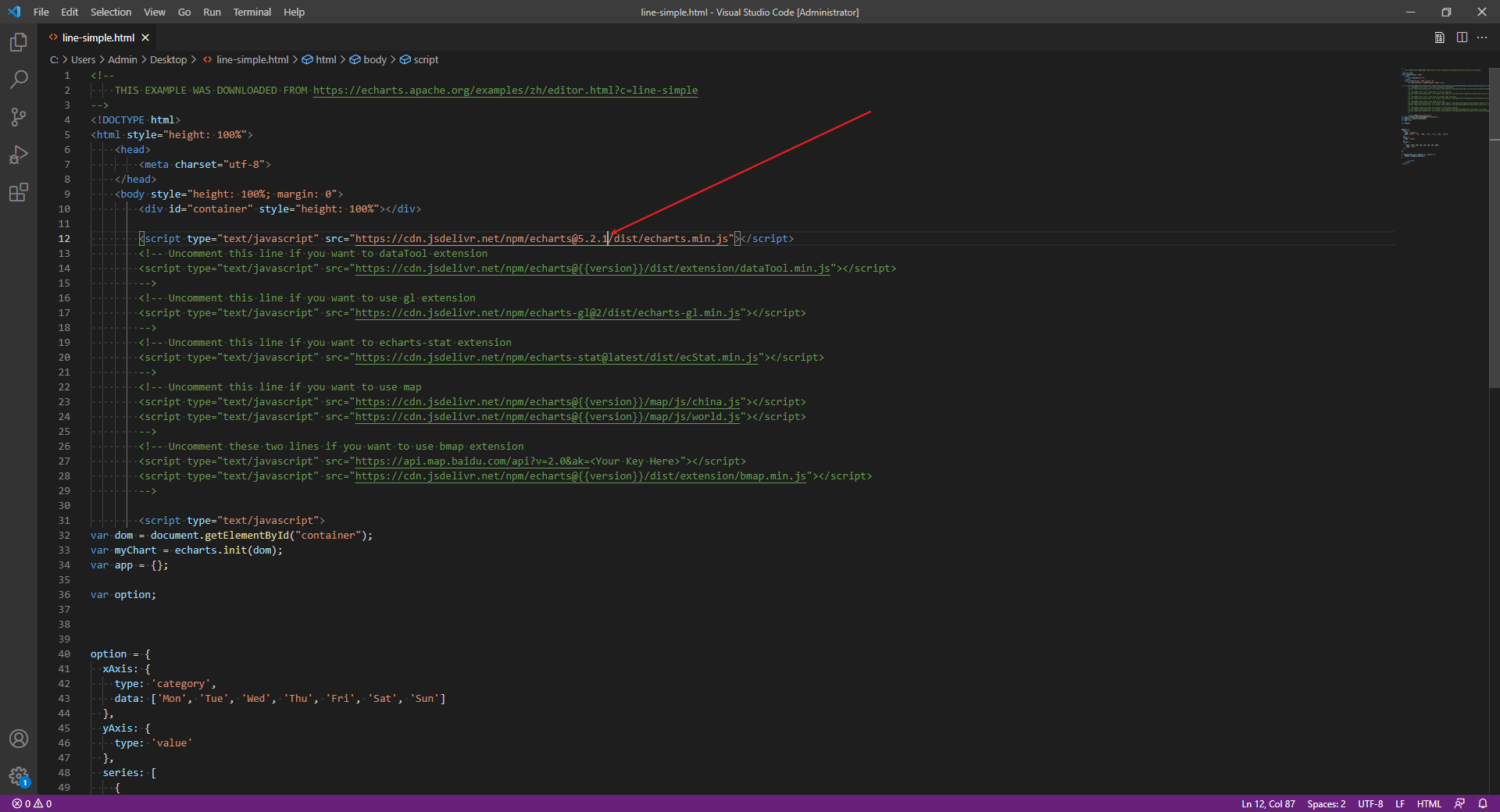The image size is (1500, 812).
Task: Click 'type: 'value'' on line 46
Action: click(x=153, y=743)
